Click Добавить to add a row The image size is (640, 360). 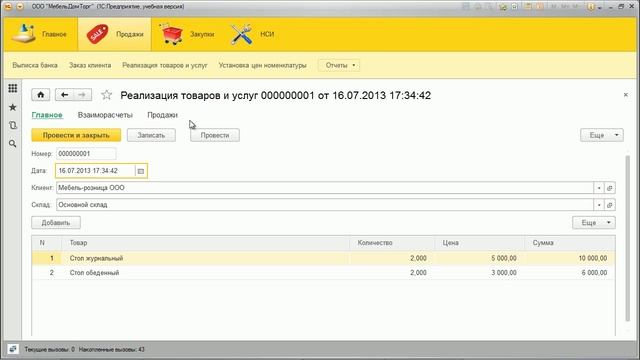tap(56, 222)
